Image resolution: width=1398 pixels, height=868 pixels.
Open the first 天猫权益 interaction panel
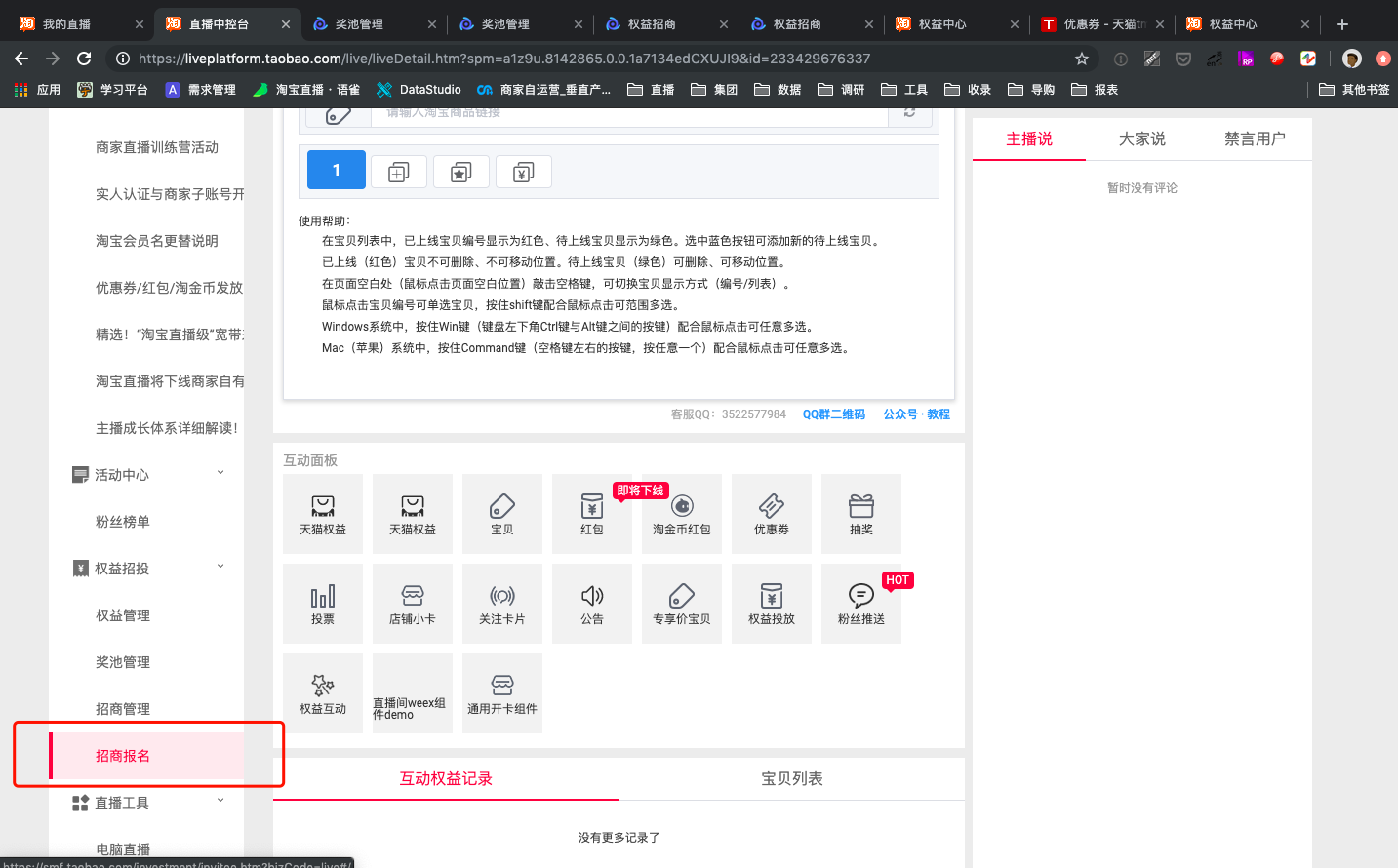(x=323, y=514)
